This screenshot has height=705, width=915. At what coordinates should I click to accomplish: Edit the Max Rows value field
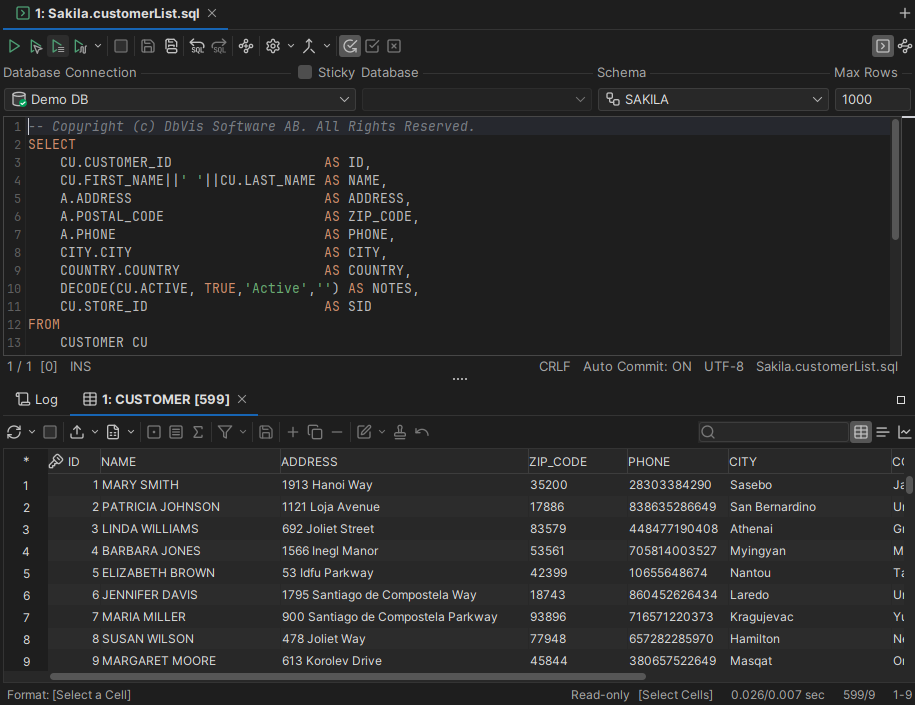(x=872, y=99)
